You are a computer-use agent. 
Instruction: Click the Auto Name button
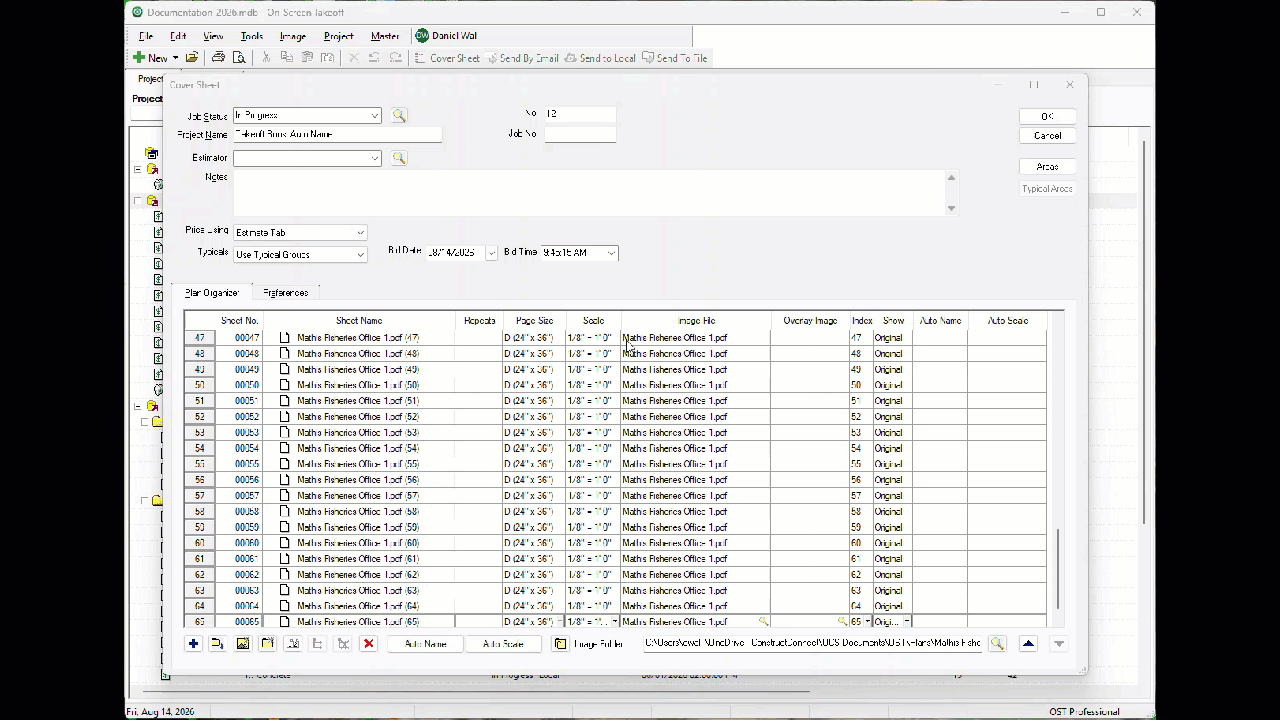tap(426, 644)
